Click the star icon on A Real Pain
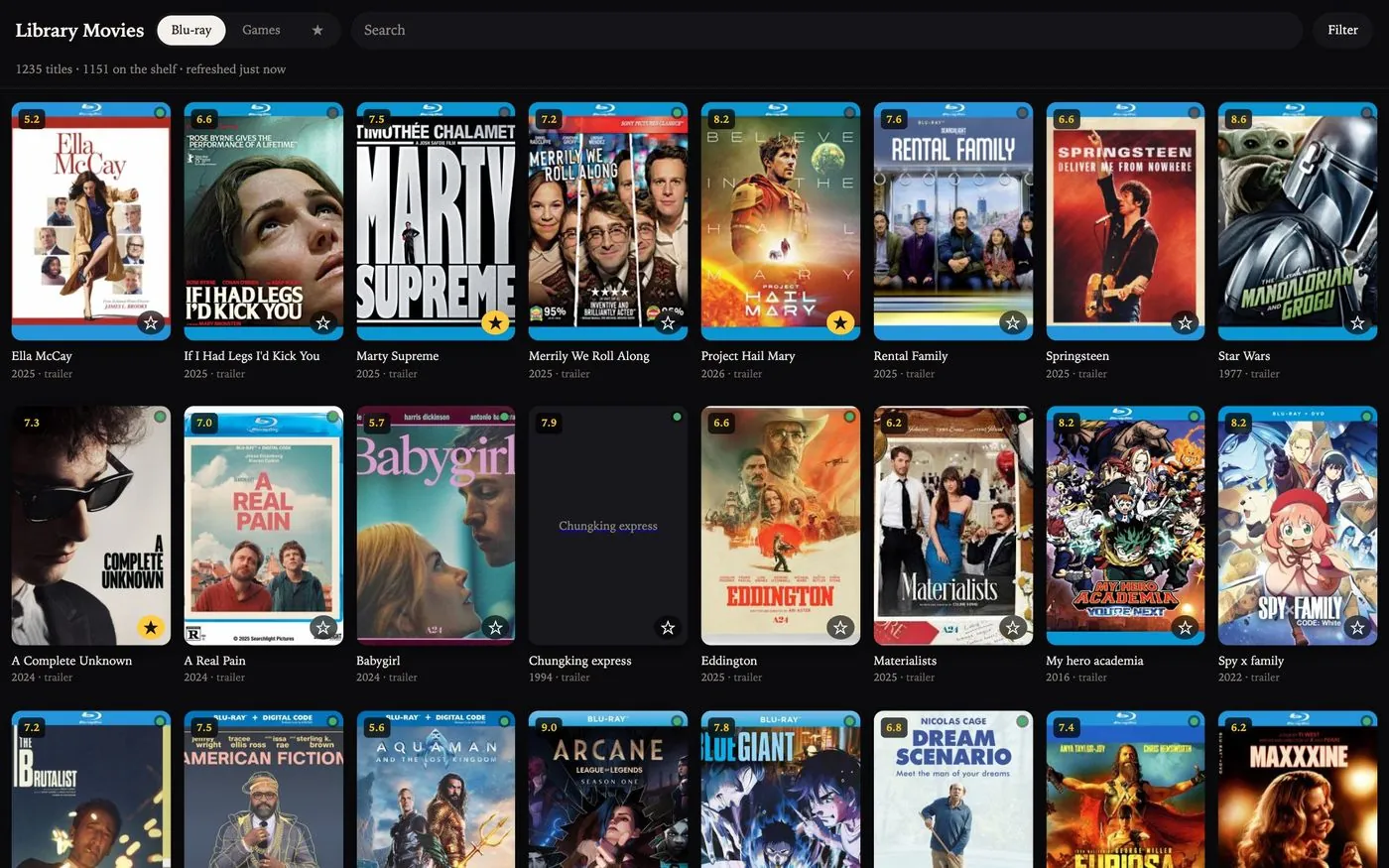 pos(323,627)
